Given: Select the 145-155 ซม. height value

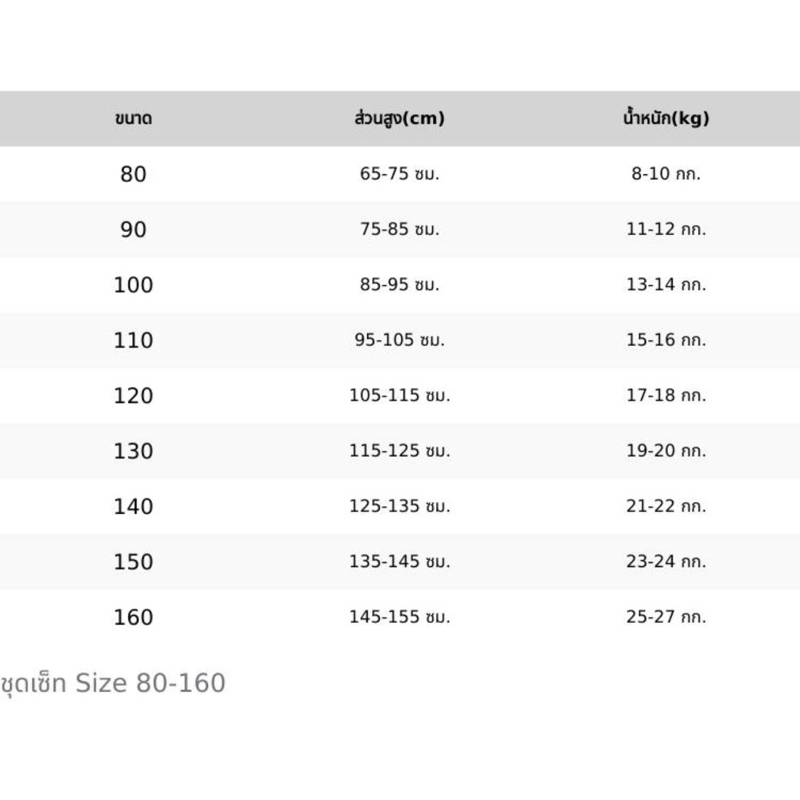Looking at the screenshot, I should [400, 618].
